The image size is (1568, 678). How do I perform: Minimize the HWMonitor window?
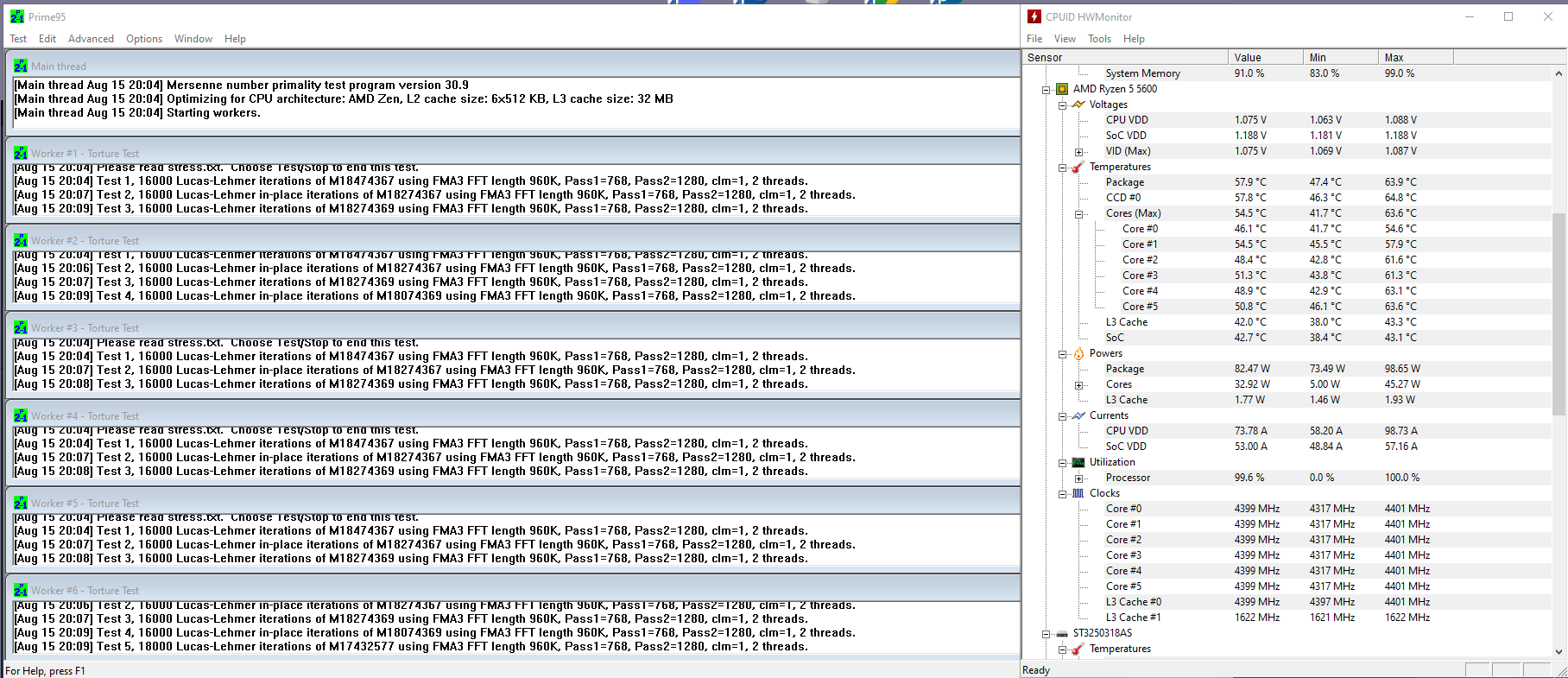pyautogui.click(x=1470, y=16)
